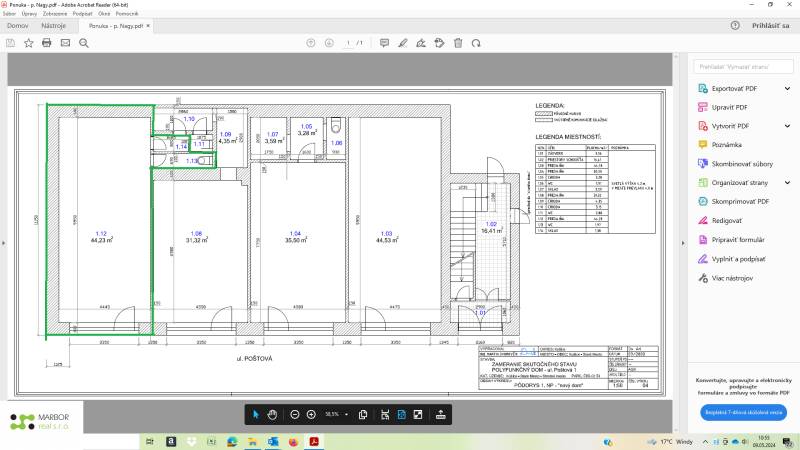Screen dimensions: 800x450
Task: Select the hand pan tool
Action: [x=272, y=414]
